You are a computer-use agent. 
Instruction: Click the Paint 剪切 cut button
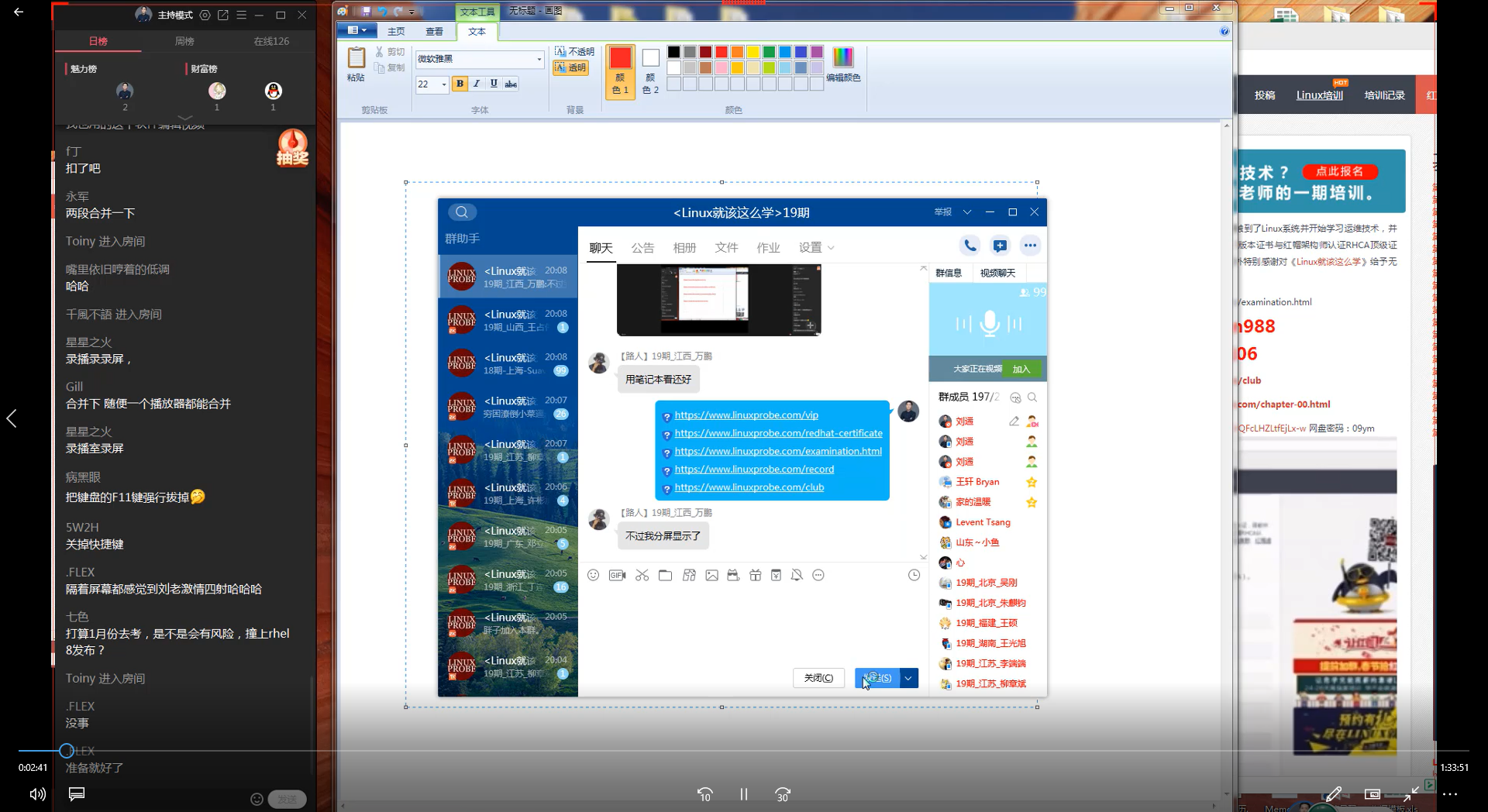click(x=390, y=52)
